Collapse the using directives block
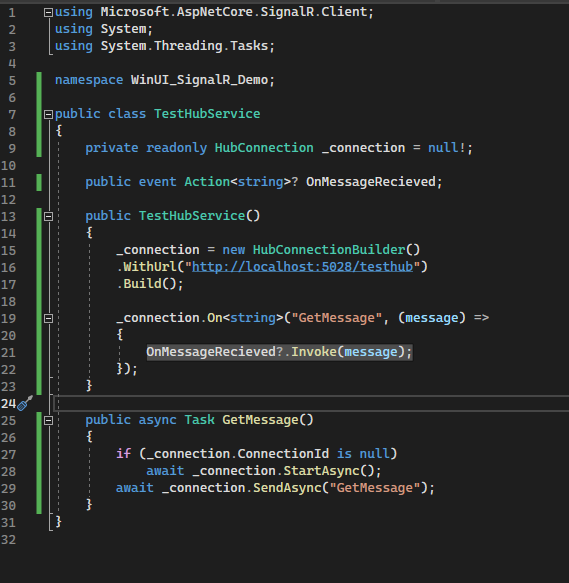The image size is (569, 583). click(48, 13)
